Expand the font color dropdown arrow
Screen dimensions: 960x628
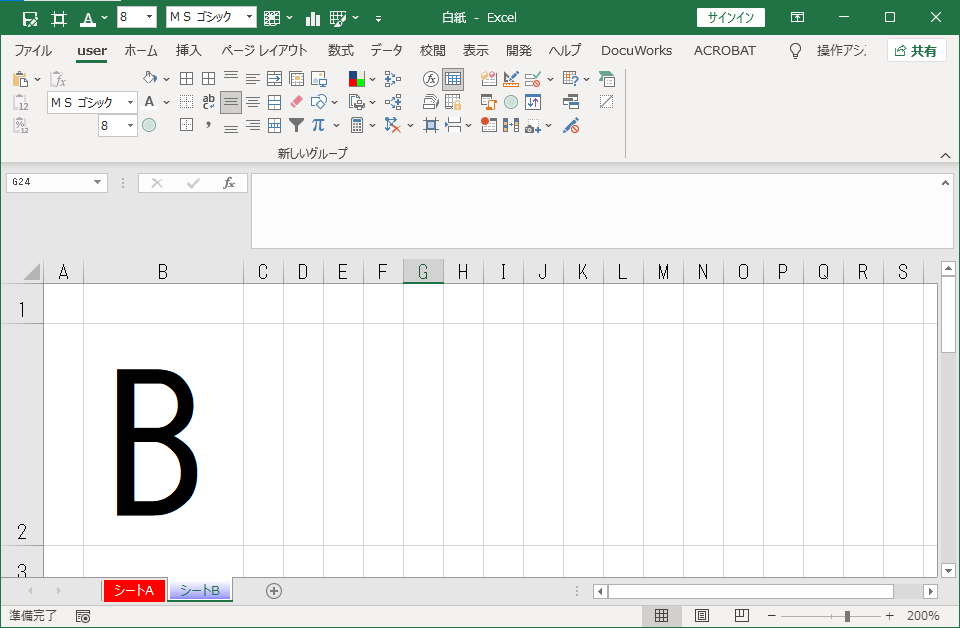(x=166, y=102)
